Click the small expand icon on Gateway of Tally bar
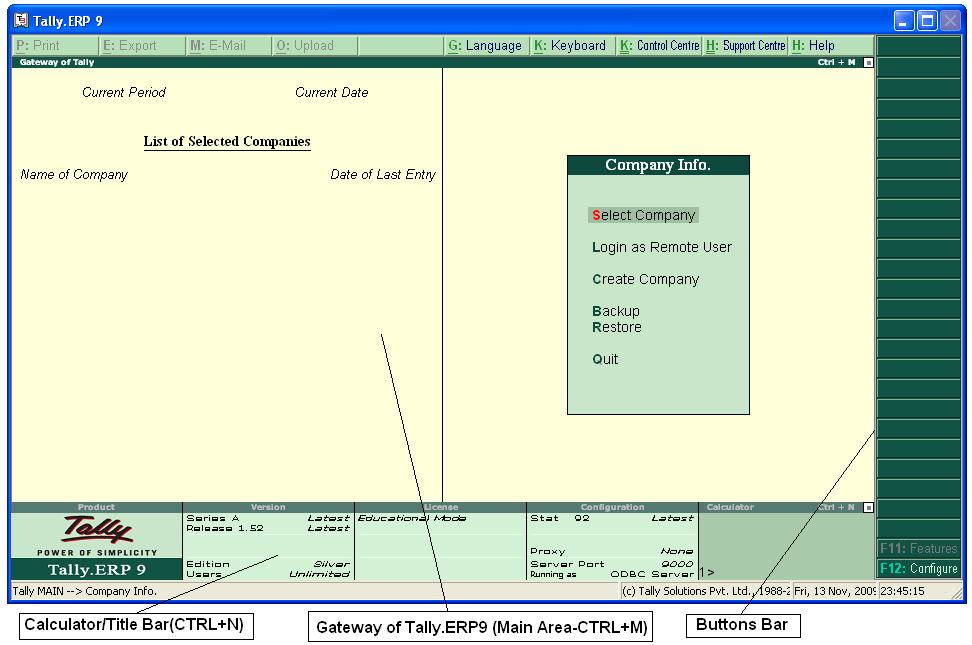The width and height of the screenshot is (972, 645). [868, 61]
